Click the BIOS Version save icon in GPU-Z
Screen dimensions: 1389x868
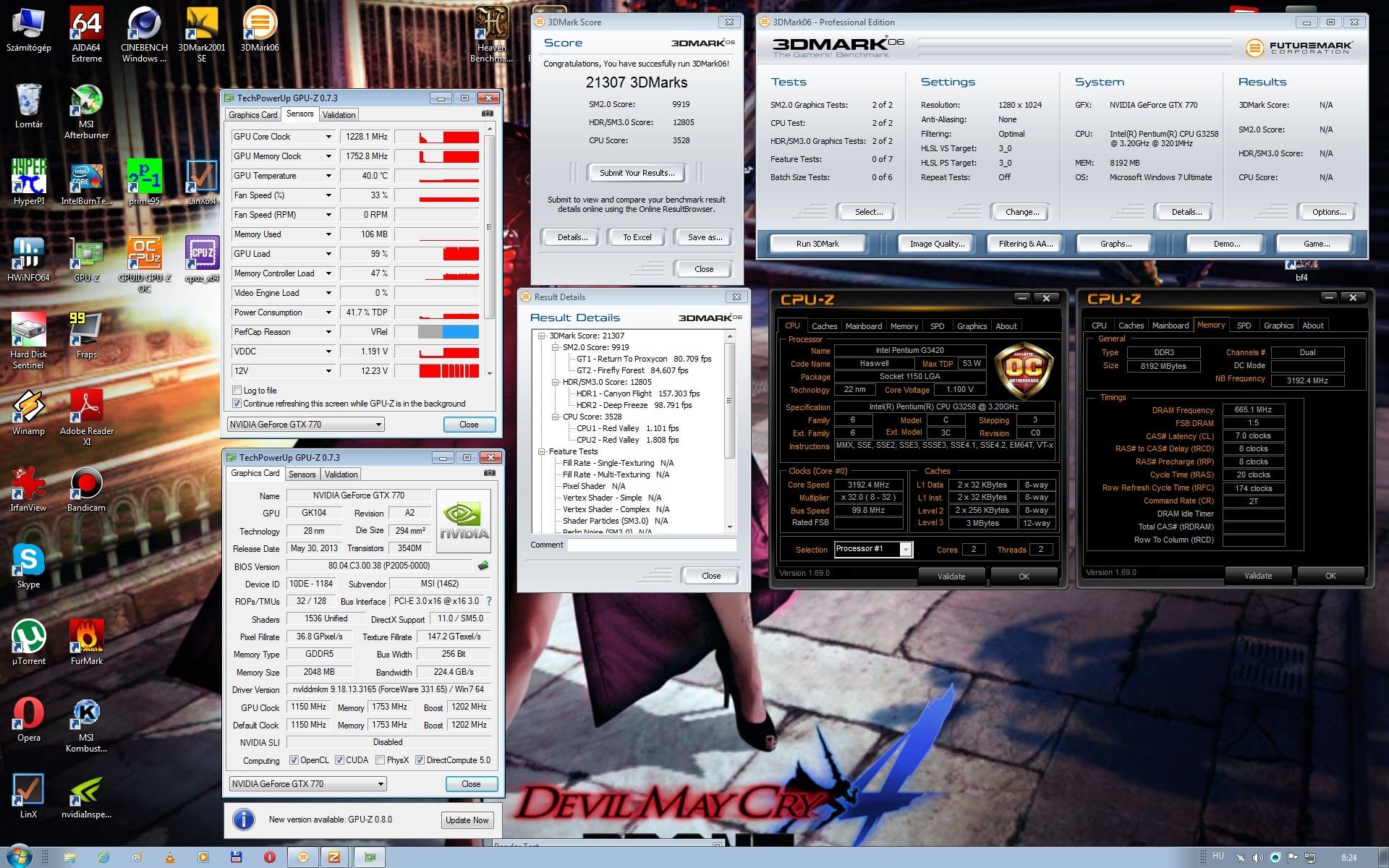(x=483, y=566)
